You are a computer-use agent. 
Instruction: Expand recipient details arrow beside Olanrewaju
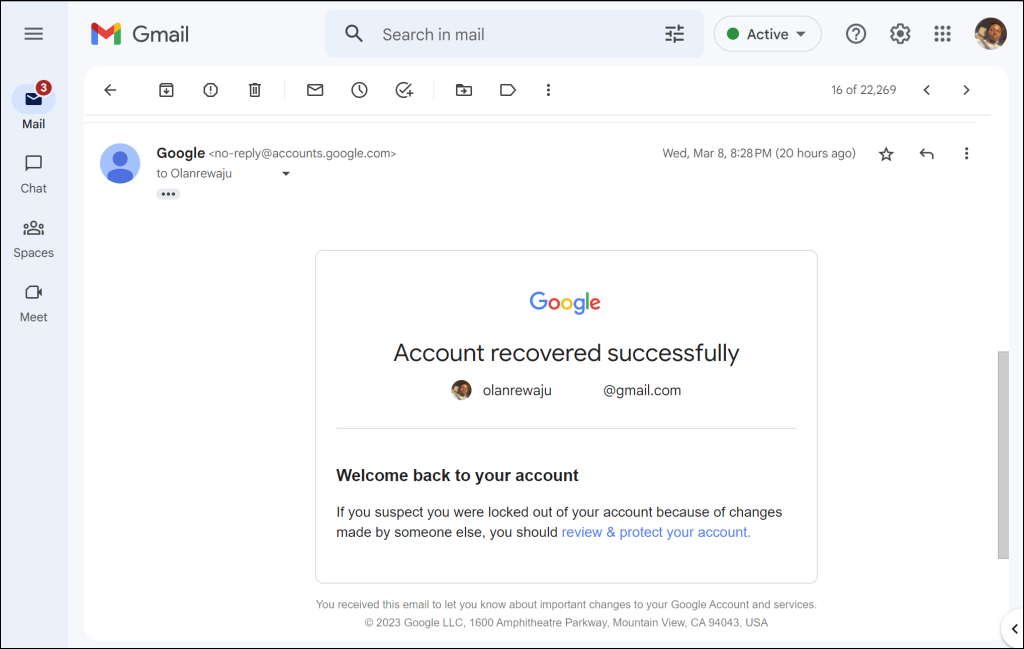(x=286, y=174)
